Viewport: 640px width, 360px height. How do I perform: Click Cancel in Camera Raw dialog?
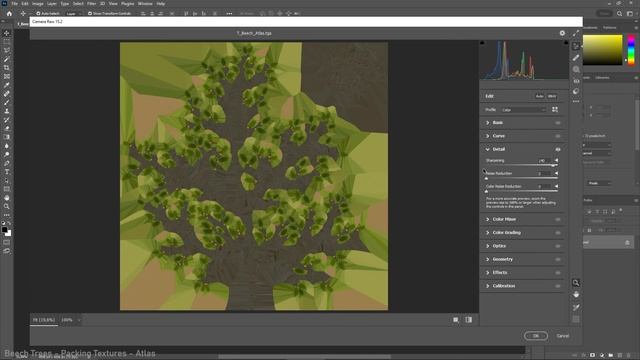563,336
